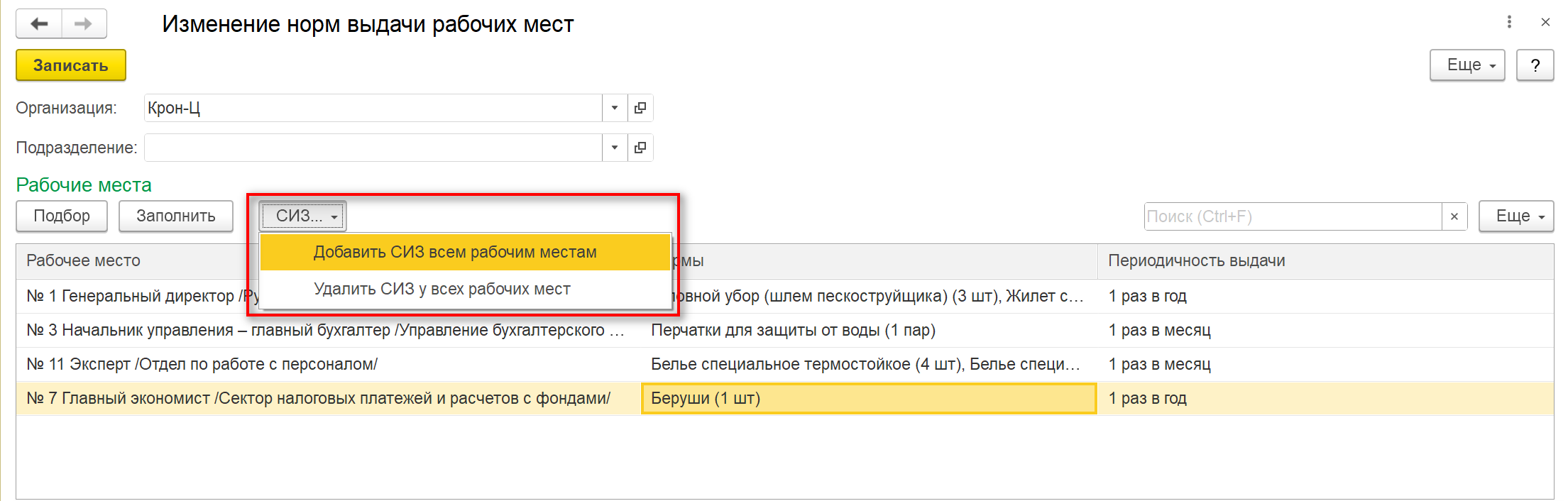The width and height of the screenshot is (1568, 501).
Task: Click the Заполнить button
Action: tap(176, 216)
